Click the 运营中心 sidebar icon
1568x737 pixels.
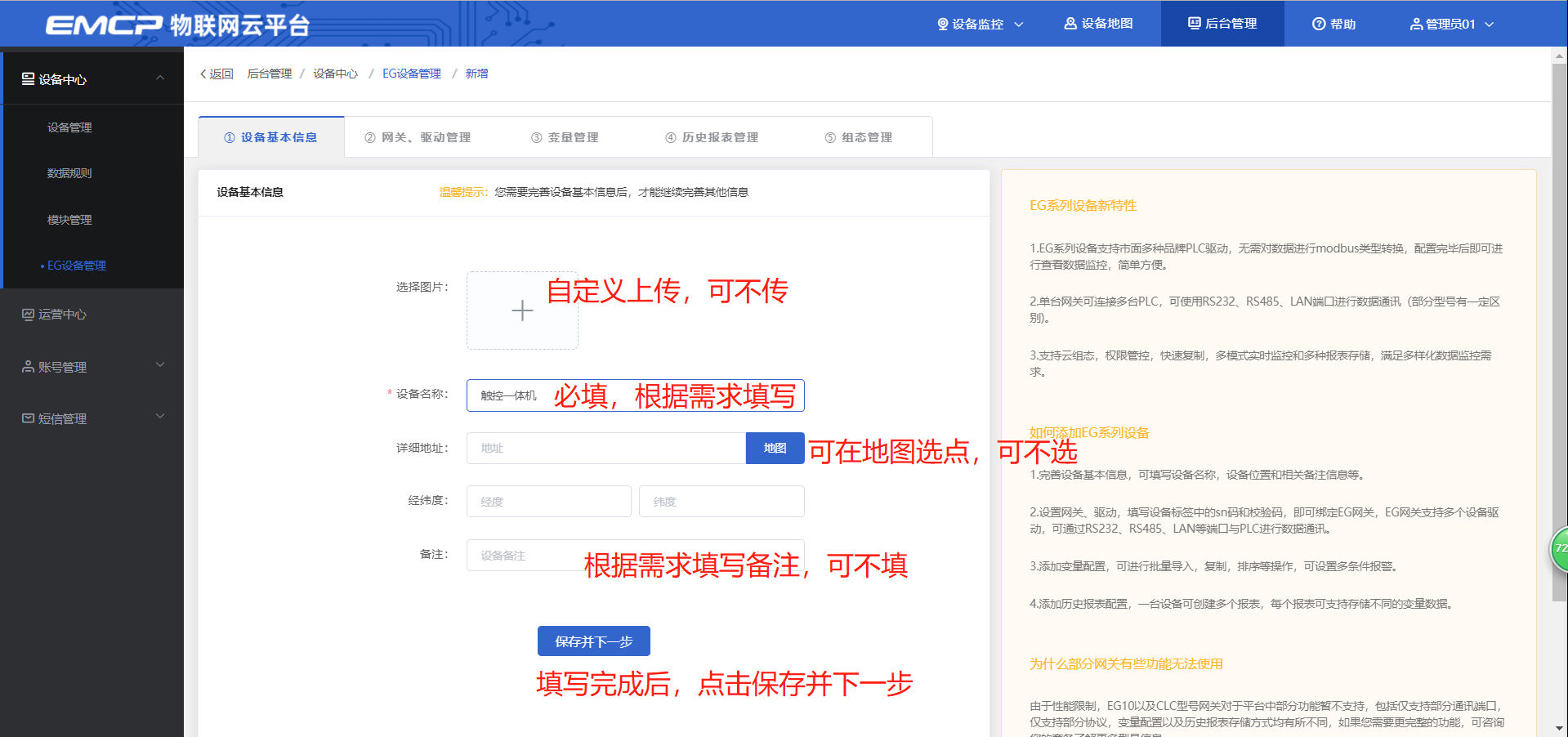coord(28,315)
